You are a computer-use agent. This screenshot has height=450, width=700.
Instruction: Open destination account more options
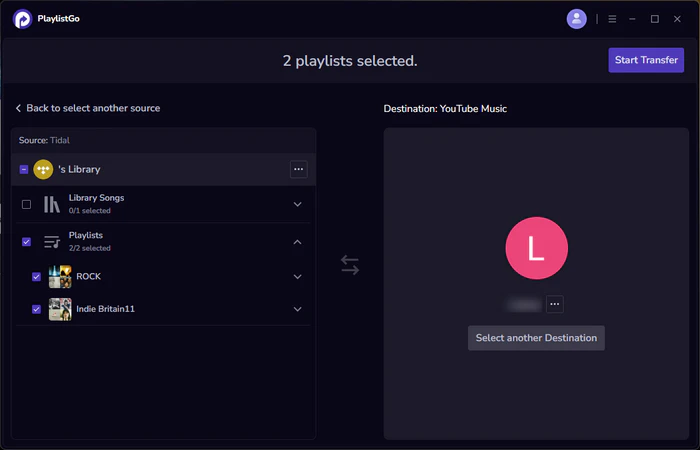coord(555,304)
